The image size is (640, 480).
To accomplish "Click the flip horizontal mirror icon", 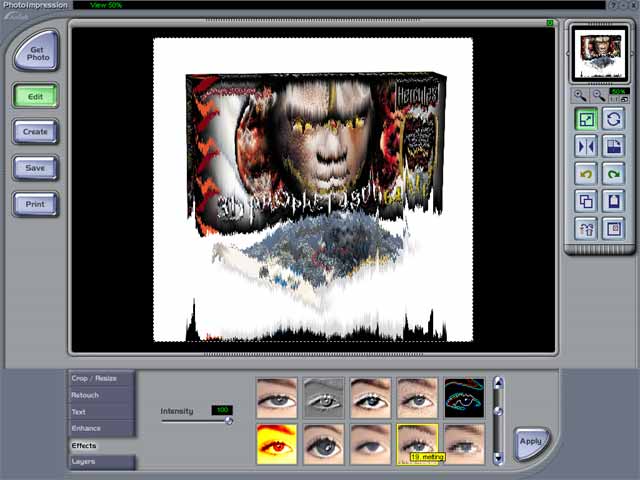I will [586, 146].
